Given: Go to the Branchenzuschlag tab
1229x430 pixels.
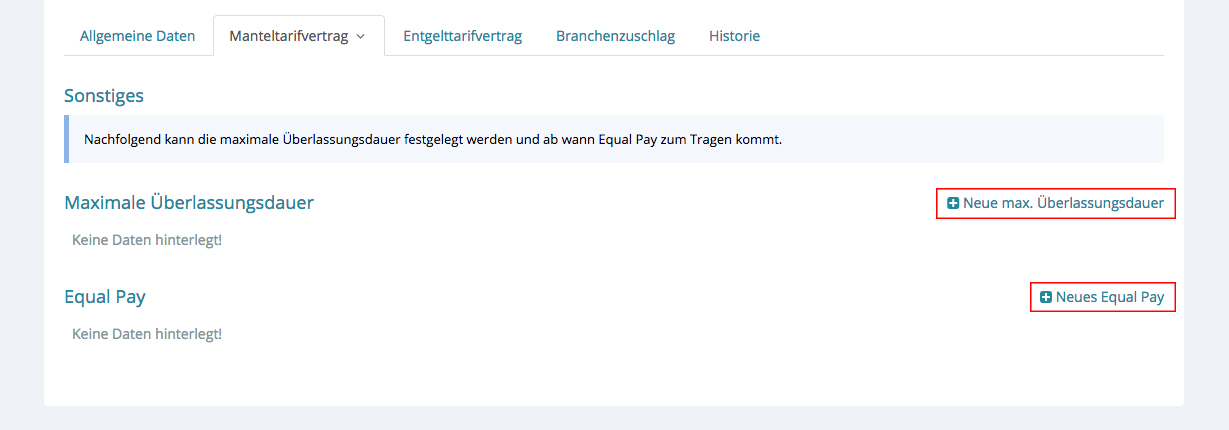Looking at the screenshot, I should [615, 36].
